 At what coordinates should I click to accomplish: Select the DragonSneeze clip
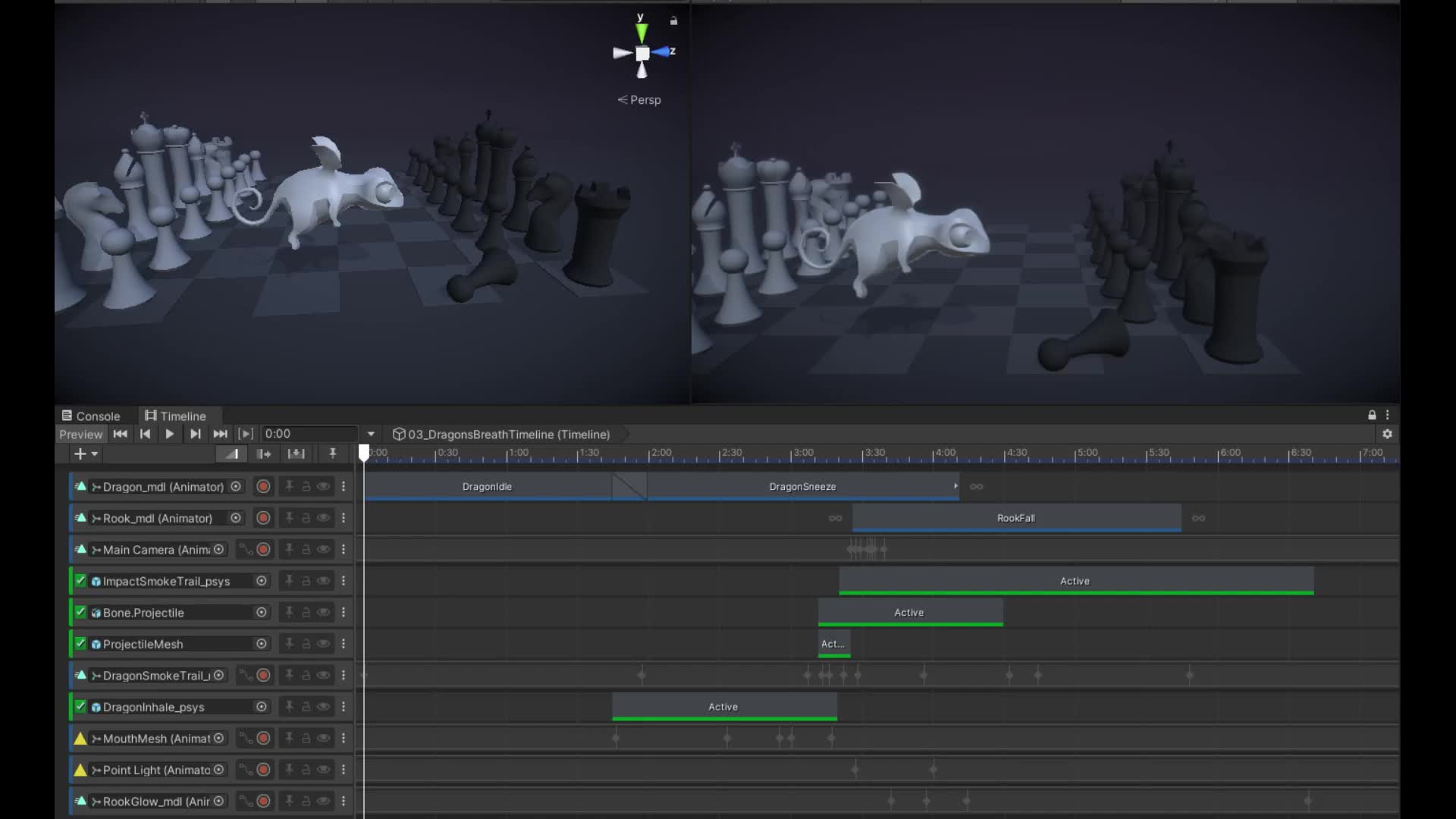pos(803,486)
